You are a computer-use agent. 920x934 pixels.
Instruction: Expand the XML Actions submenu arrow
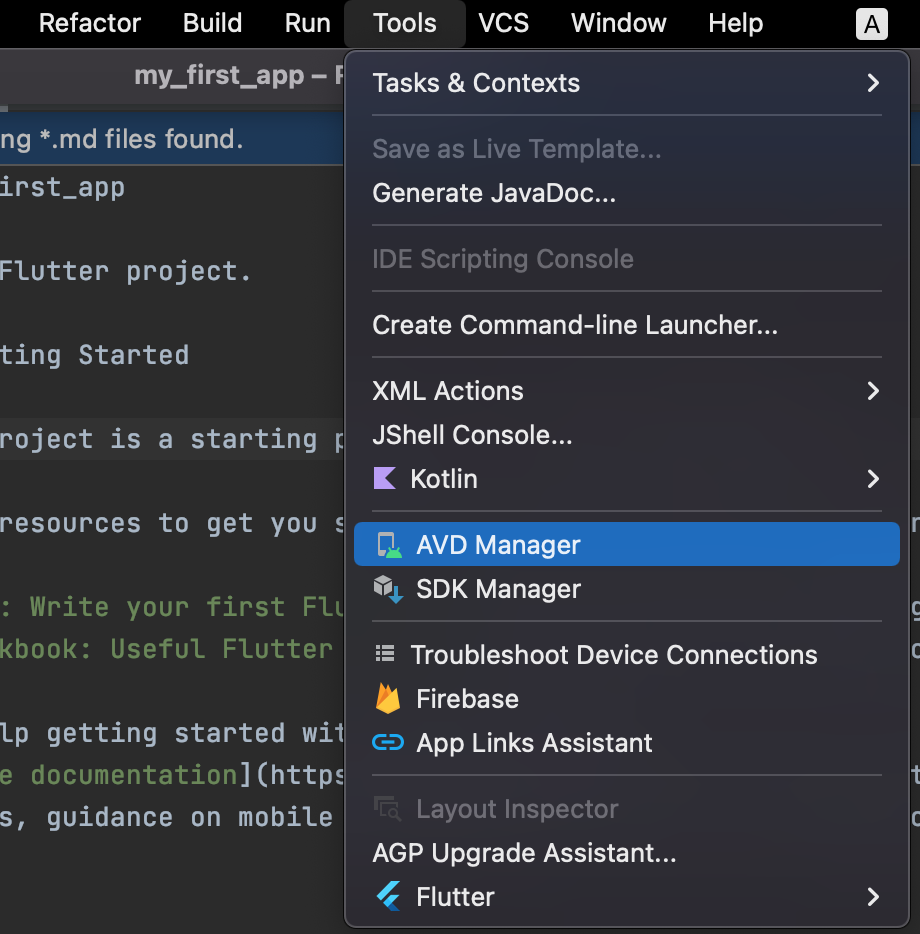pos(873,391)
